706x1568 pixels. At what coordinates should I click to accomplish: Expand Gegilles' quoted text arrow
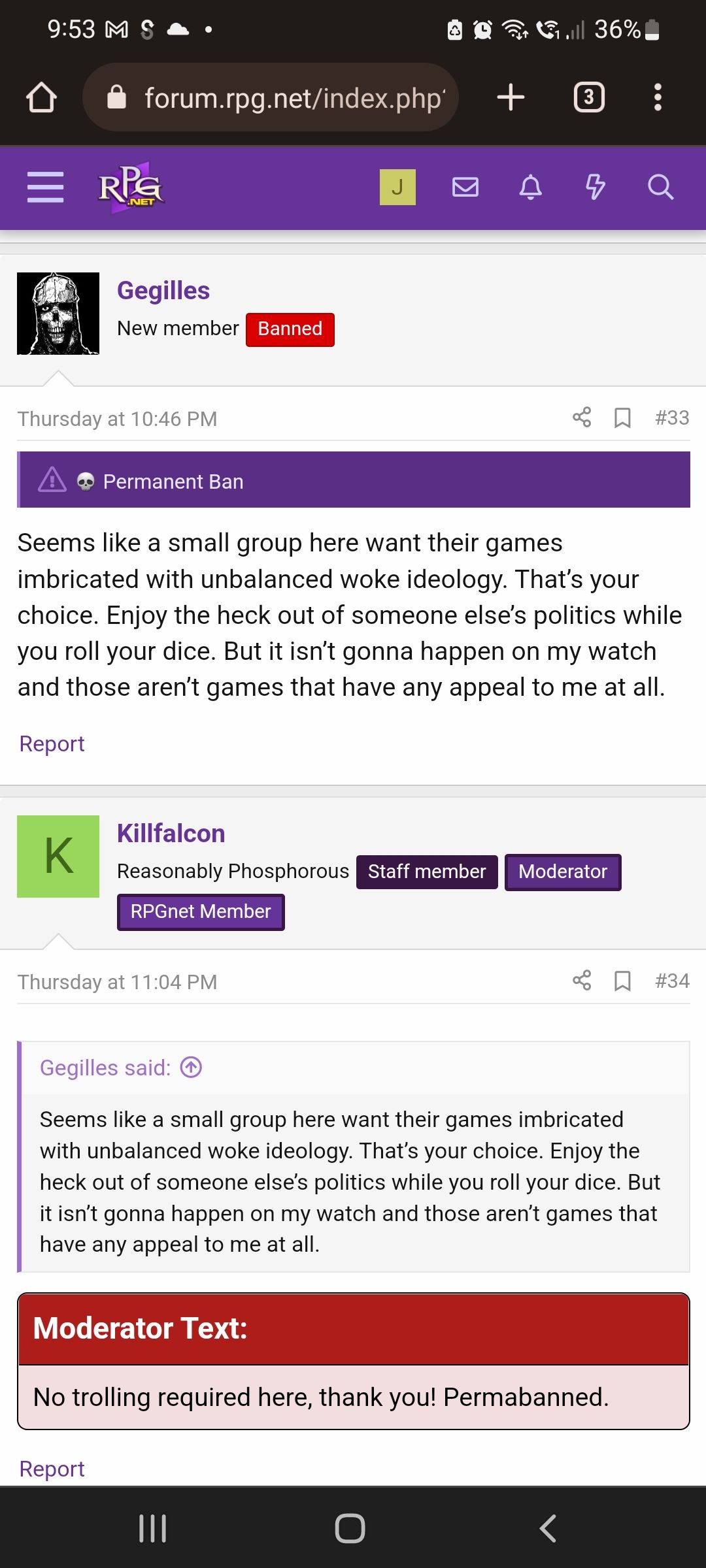pos(190,1066)
